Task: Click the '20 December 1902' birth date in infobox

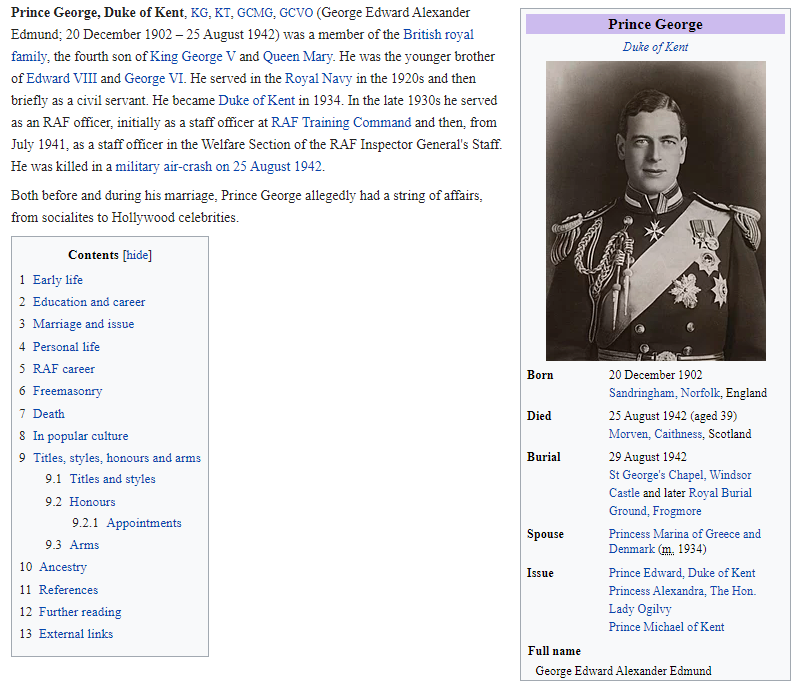Action: (x=655, y=375)
